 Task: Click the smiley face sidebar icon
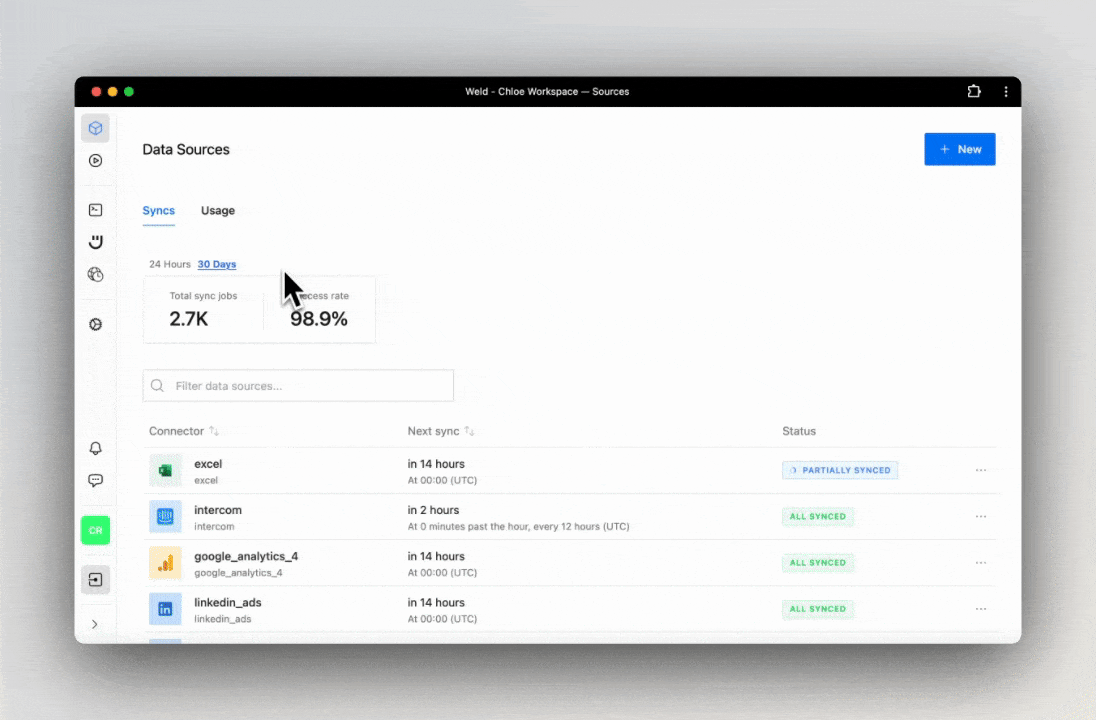[95, 242]
